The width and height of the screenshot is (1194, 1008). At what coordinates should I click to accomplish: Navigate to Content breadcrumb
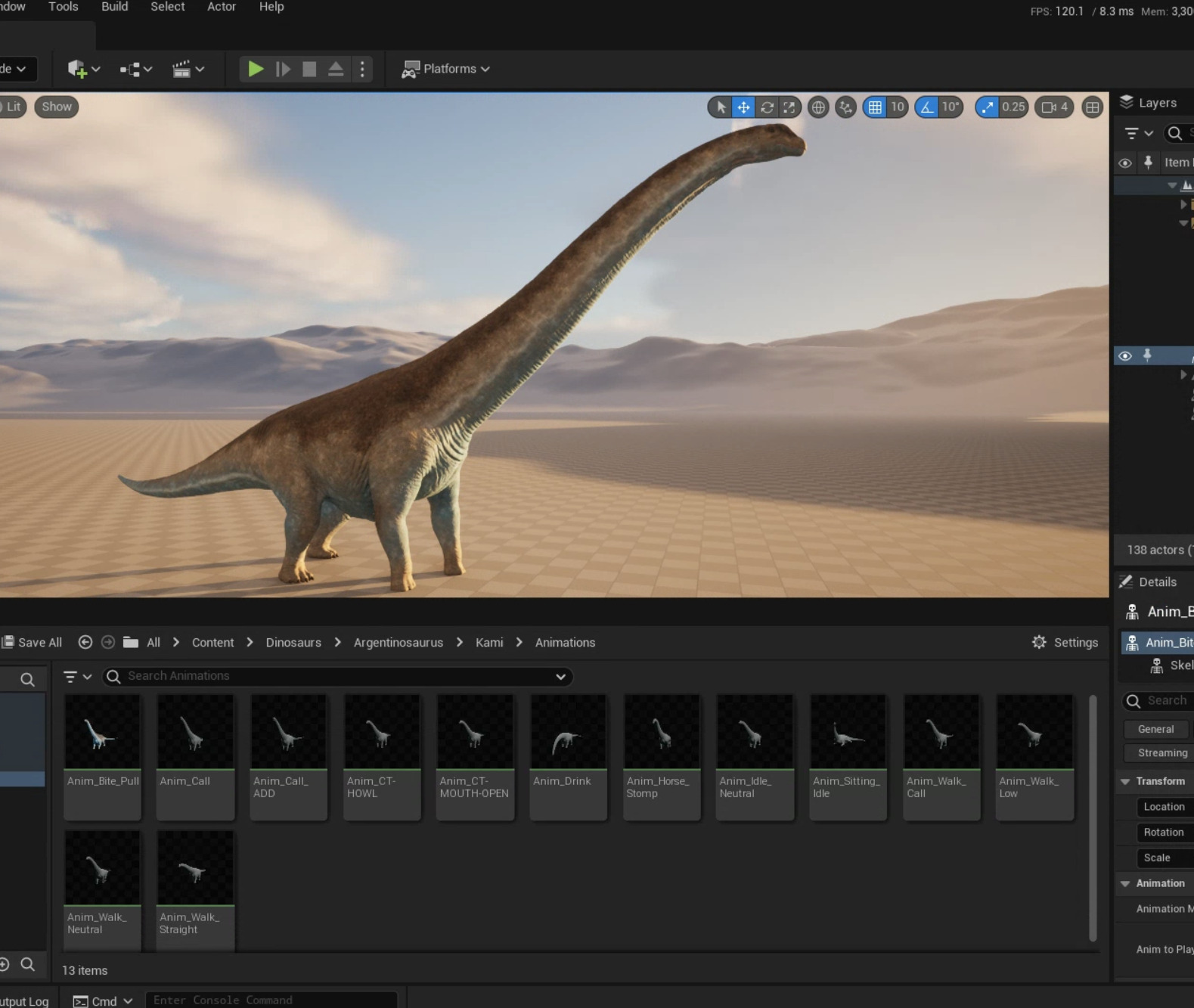[212, 643]
